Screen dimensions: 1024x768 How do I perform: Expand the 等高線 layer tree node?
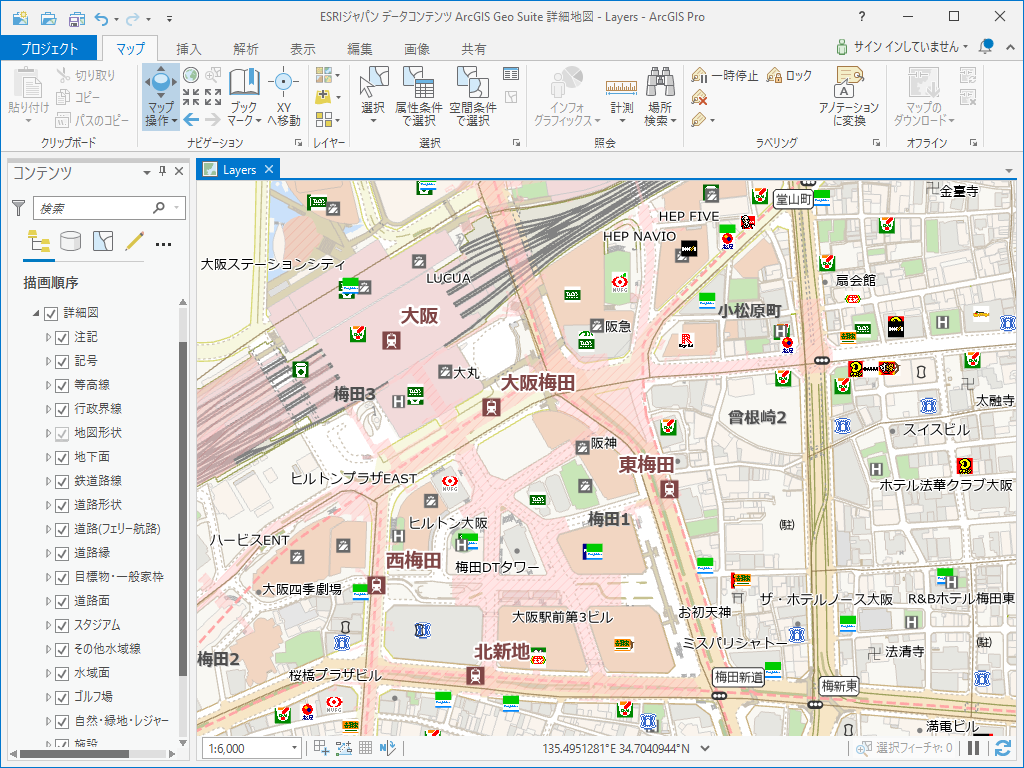(x=48, y=385)
